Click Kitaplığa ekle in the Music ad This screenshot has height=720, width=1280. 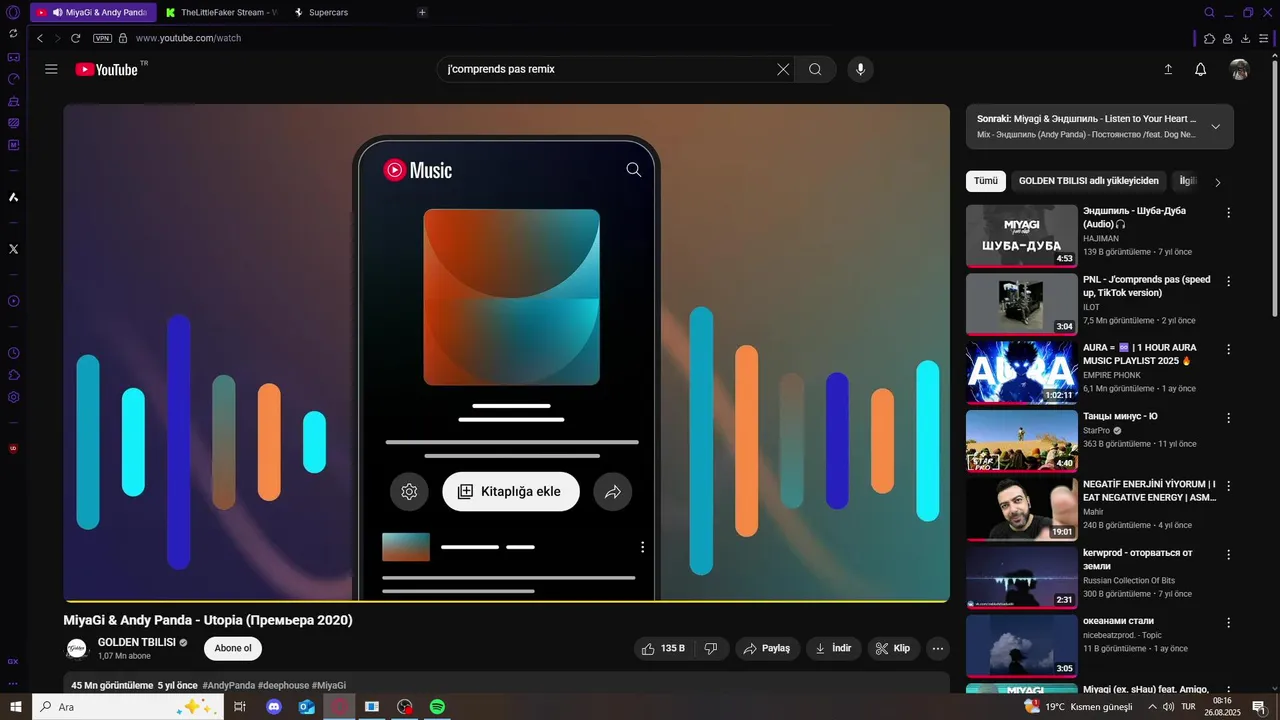pyautogui.click(x=511, y=492)
